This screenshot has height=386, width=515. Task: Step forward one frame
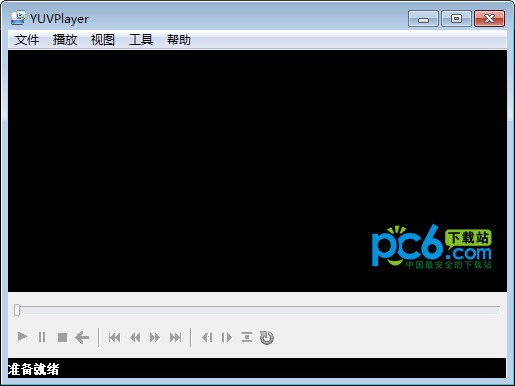pyautogui.click(x=227, y=338)
